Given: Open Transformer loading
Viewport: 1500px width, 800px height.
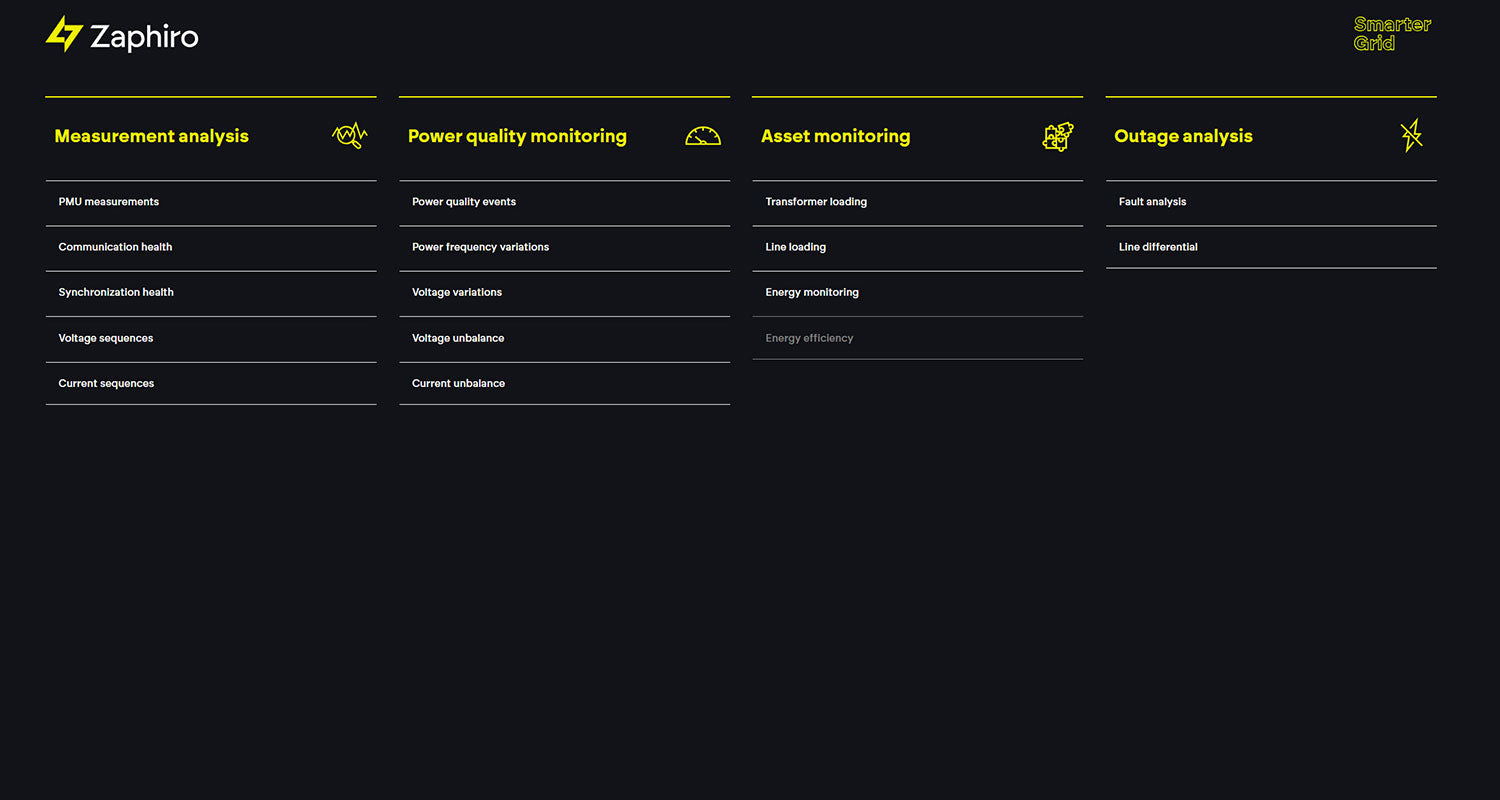Looking at the screenshot, I should click(816, 202).
